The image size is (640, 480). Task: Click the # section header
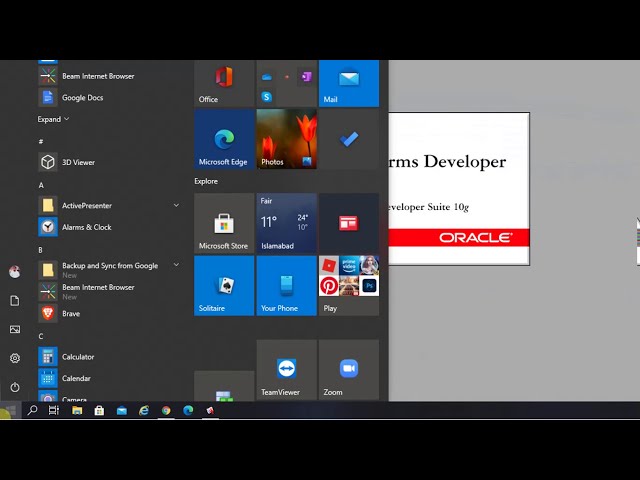[41, 142]
